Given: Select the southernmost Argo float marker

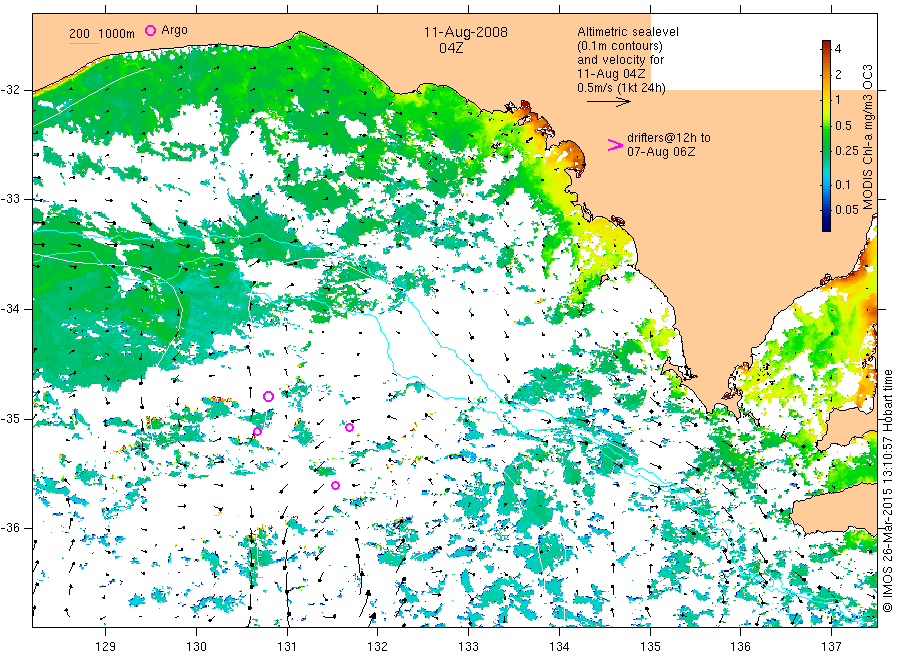Looking at the screenshot, I should point(335,486).
